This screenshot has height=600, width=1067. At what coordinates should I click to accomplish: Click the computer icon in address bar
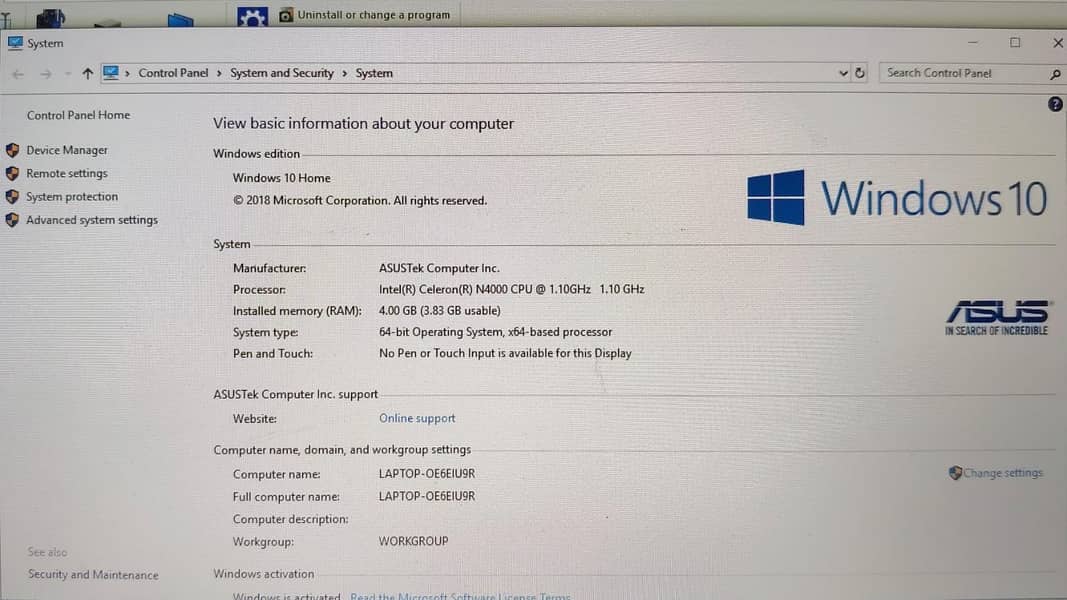pos(110,73)
